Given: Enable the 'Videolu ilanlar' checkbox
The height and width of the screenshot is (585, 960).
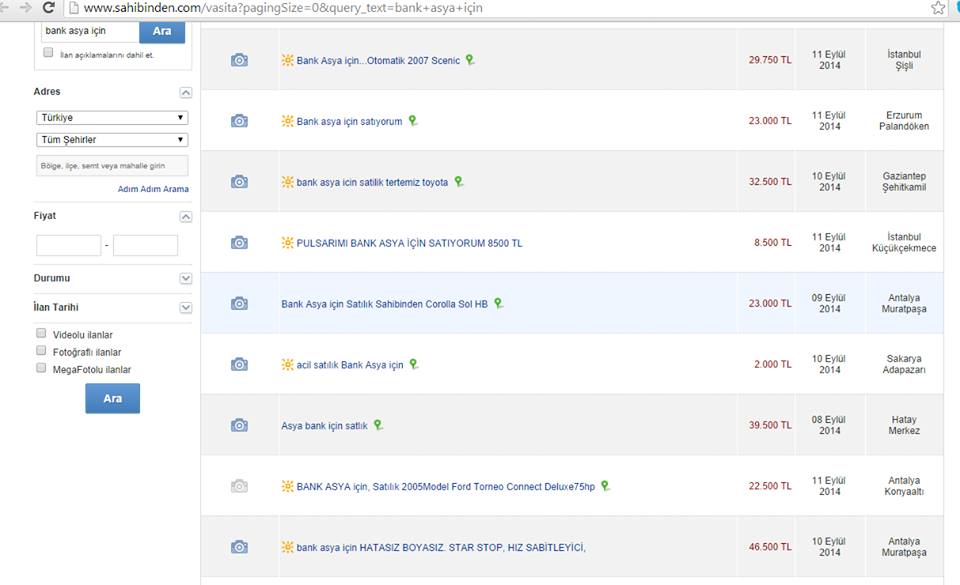Looking at the screenshot, I should pos(42,334).
